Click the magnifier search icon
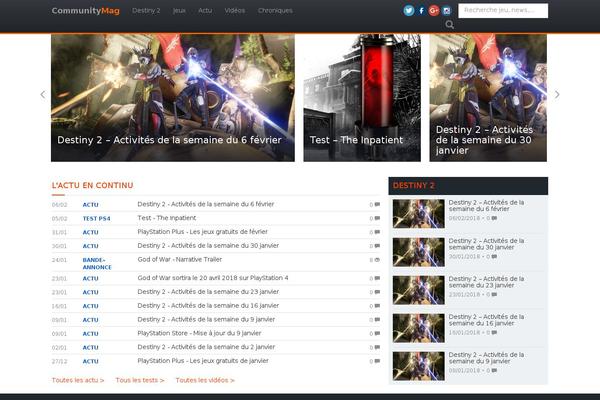 tap(450, 24)
